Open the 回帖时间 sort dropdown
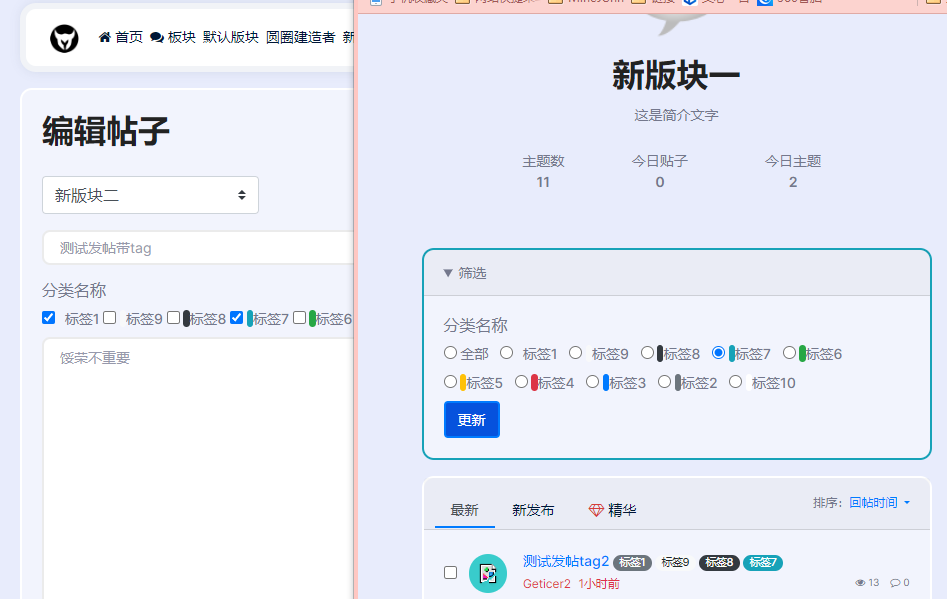Image resolution: width=947 pixels, height=599 pixels. tap(879, 503)
